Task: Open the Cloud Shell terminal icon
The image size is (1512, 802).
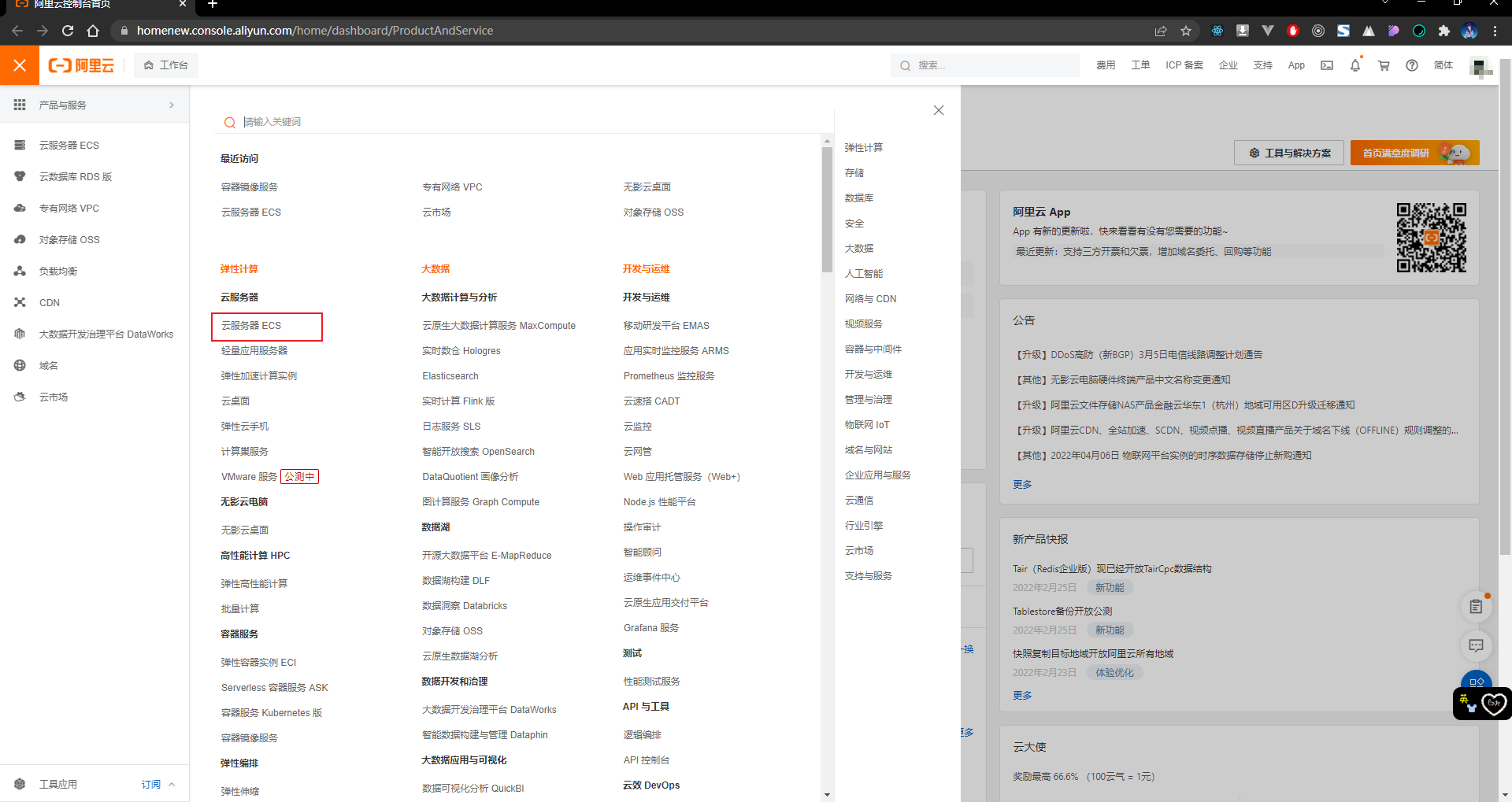Action: [1327, 65]
